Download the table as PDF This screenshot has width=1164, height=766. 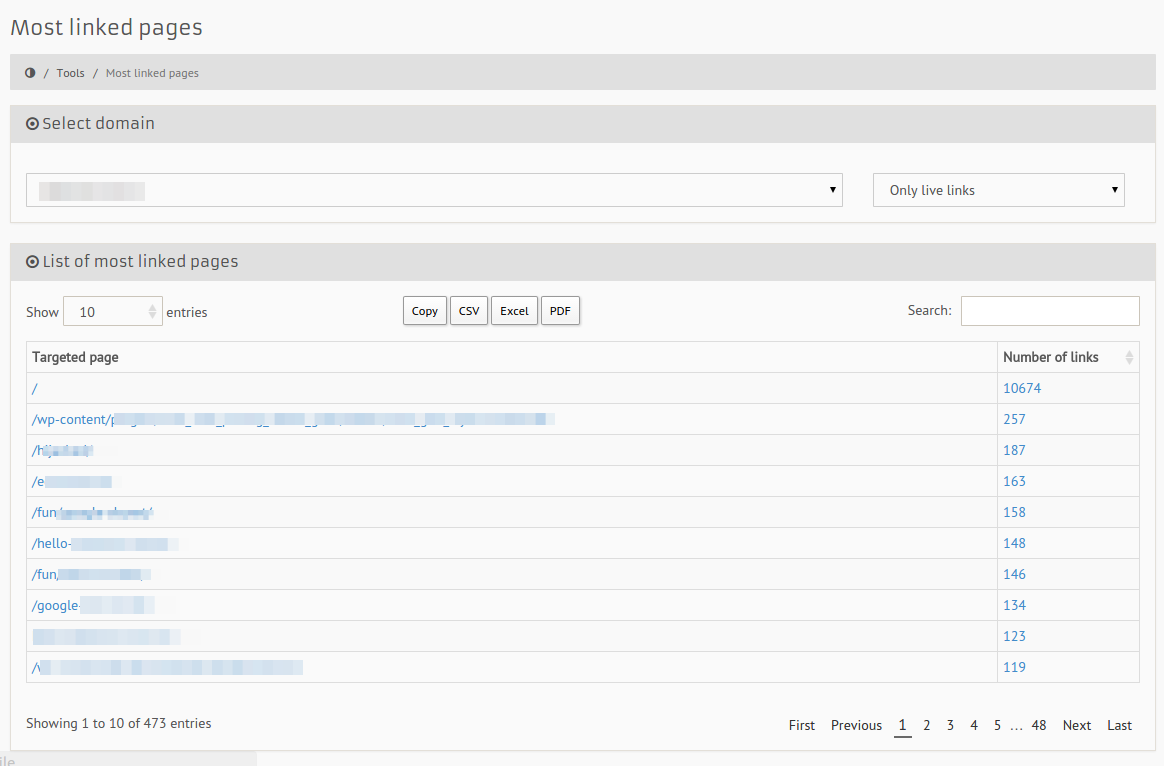click(560, 311)
